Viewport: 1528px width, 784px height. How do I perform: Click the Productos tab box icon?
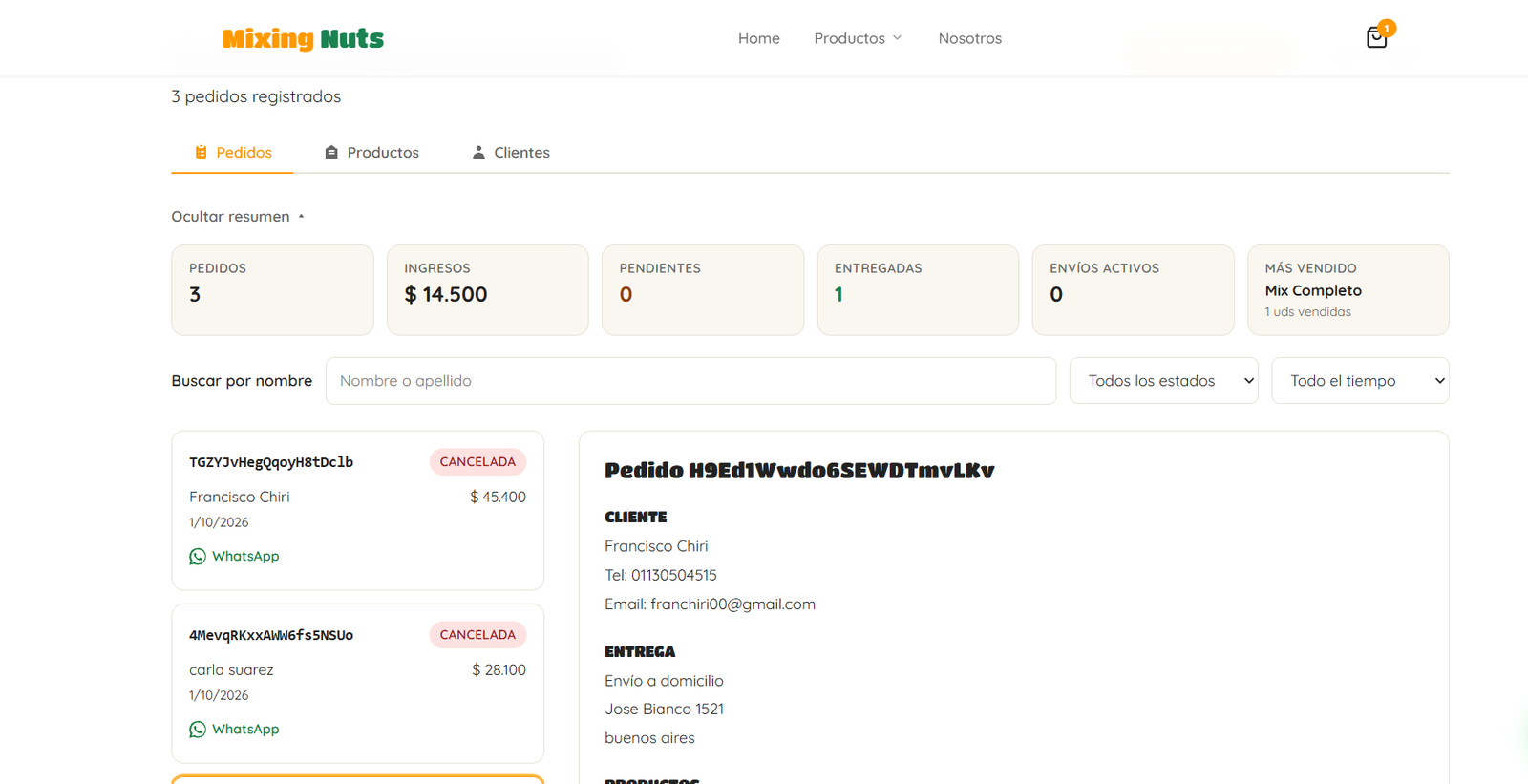[331, 153]
